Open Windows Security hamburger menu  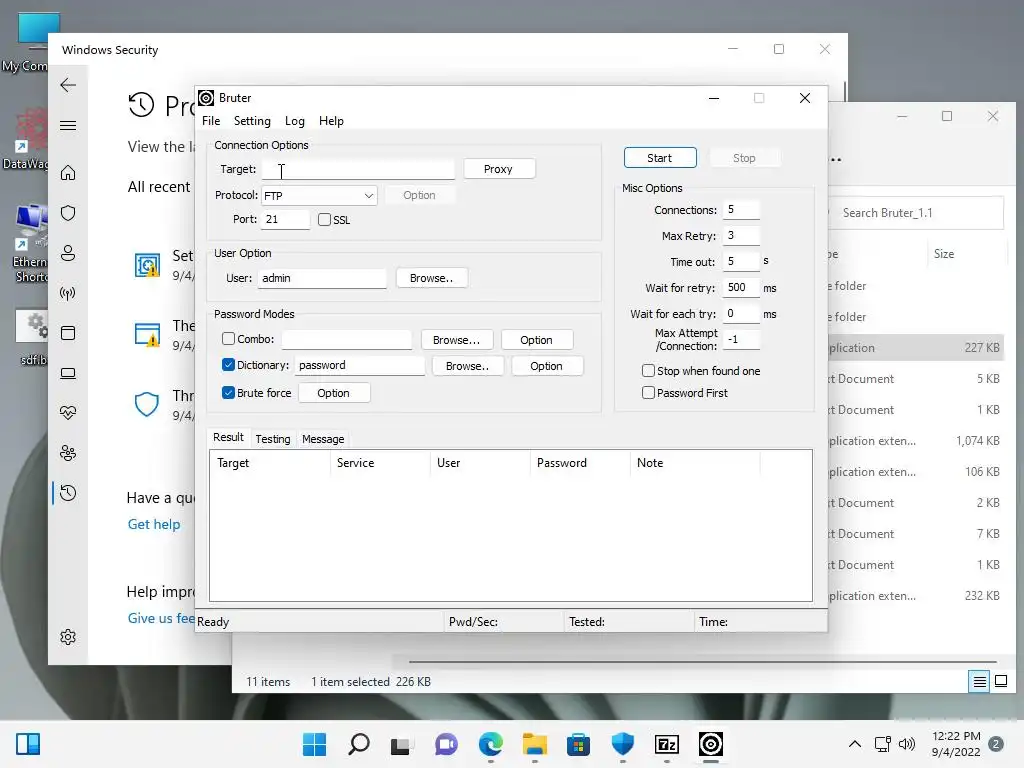pyautogui.click(x=68, y=125)
